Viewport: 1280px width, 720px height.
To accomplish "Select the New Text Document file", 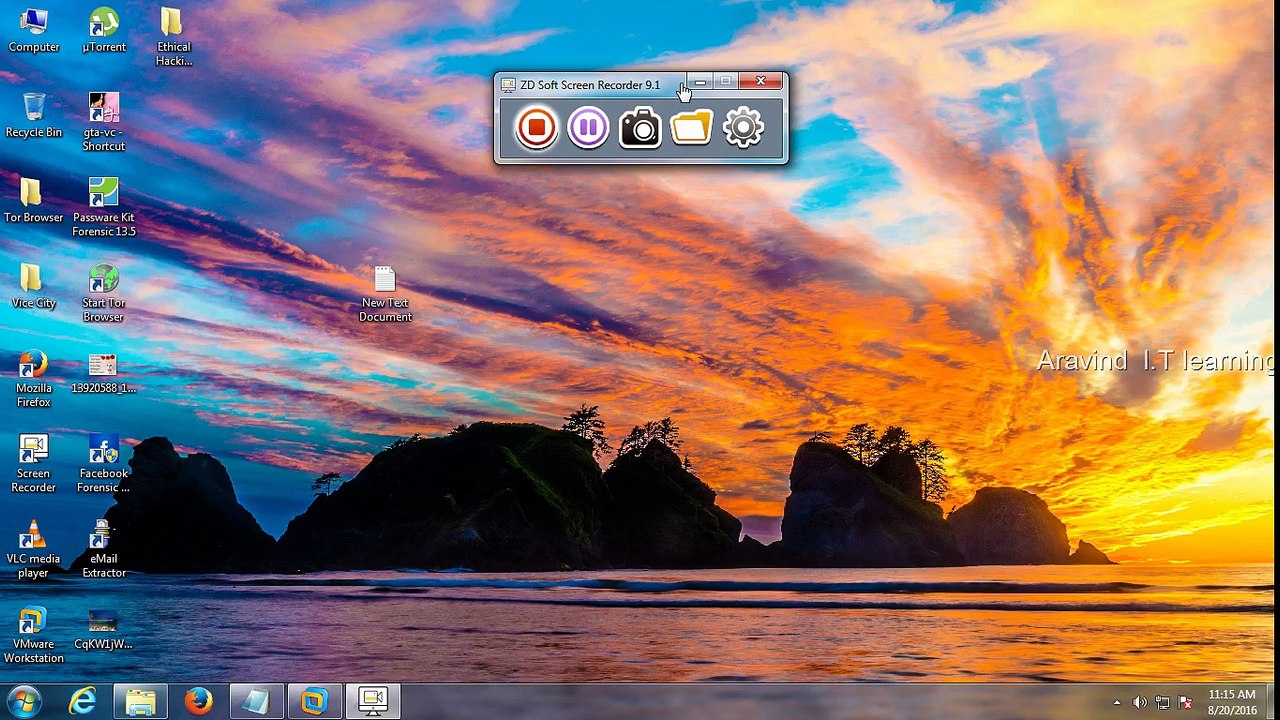I will [385, 294].
